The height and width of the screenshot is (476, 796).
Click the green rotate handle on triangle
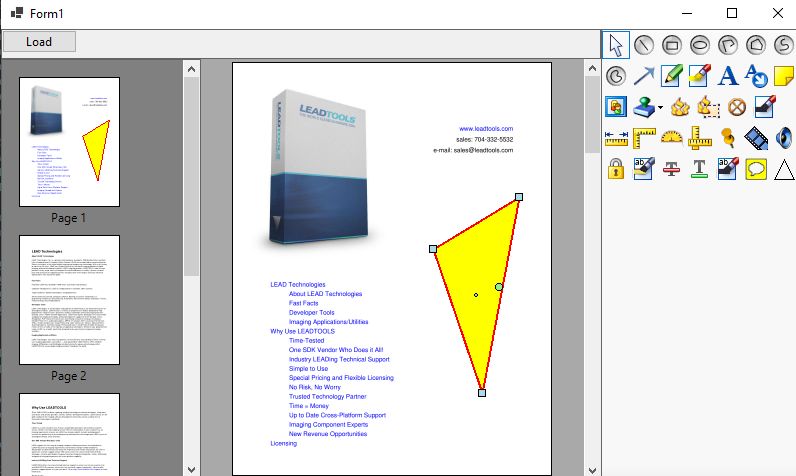499,287
